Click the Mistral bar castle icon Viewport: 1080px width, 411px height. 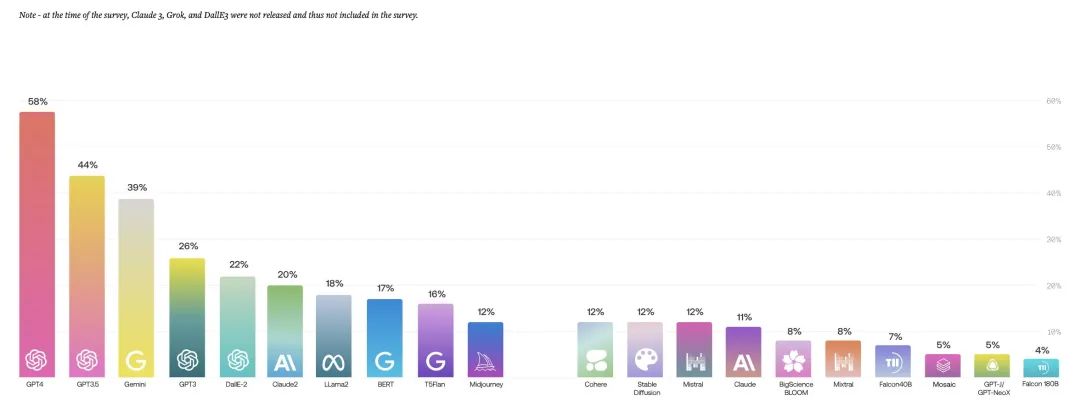point(694,360)
